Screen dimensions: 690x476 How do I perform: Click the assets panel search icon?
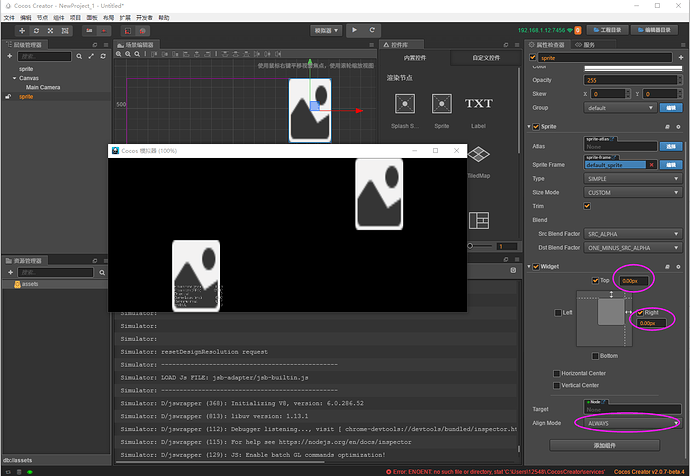(102, 273)
